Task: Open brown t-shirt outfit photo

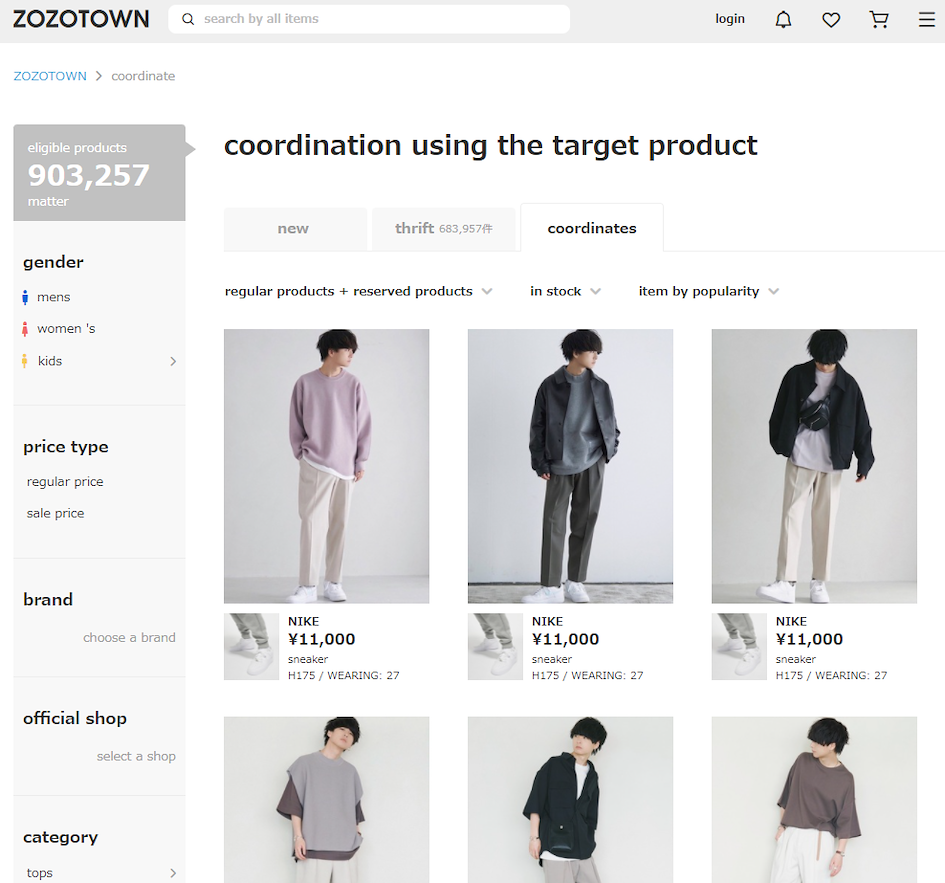Action: 814,800
